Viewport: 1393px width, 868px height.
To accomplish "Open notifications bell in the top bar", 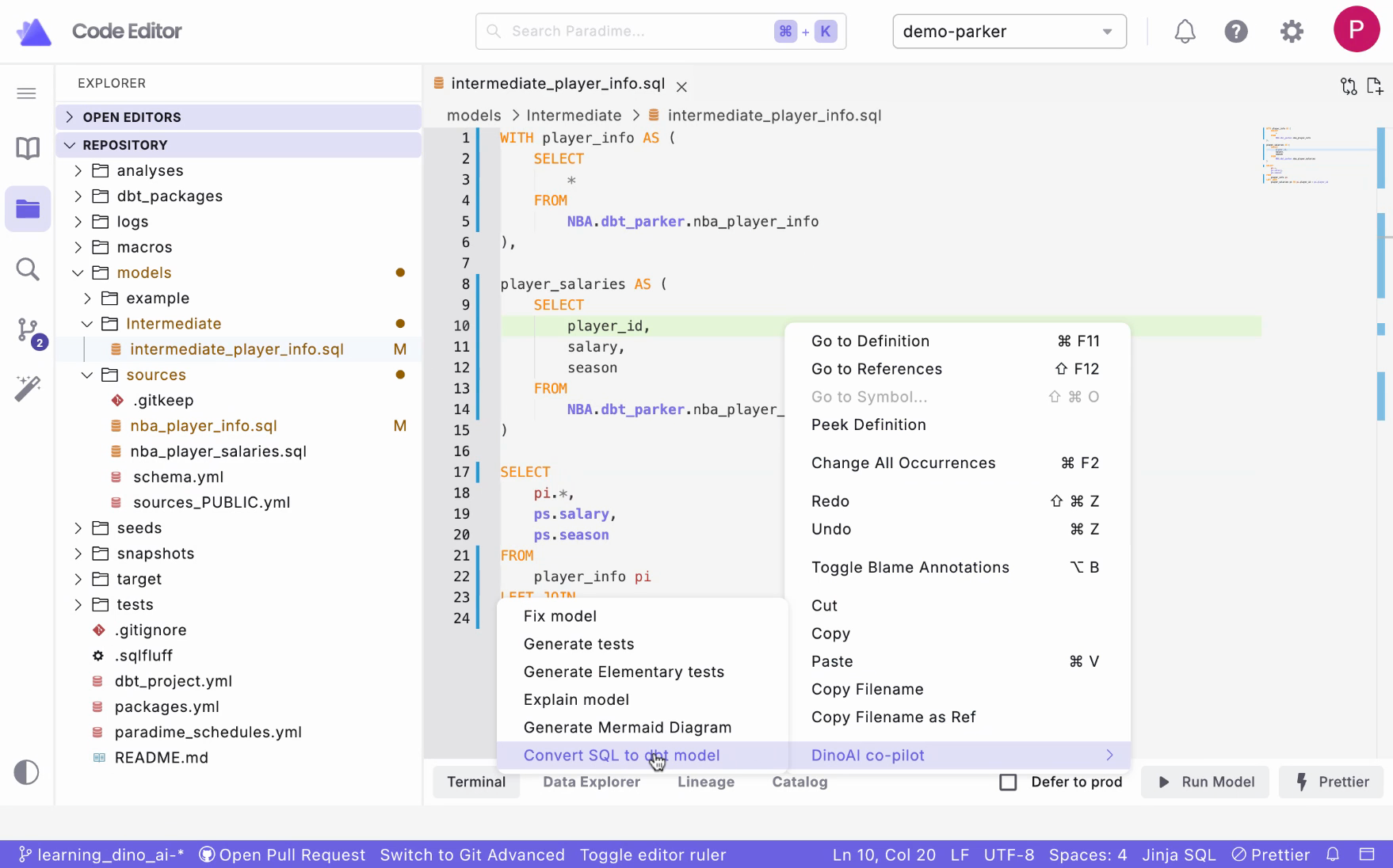I will (1185, 32).
